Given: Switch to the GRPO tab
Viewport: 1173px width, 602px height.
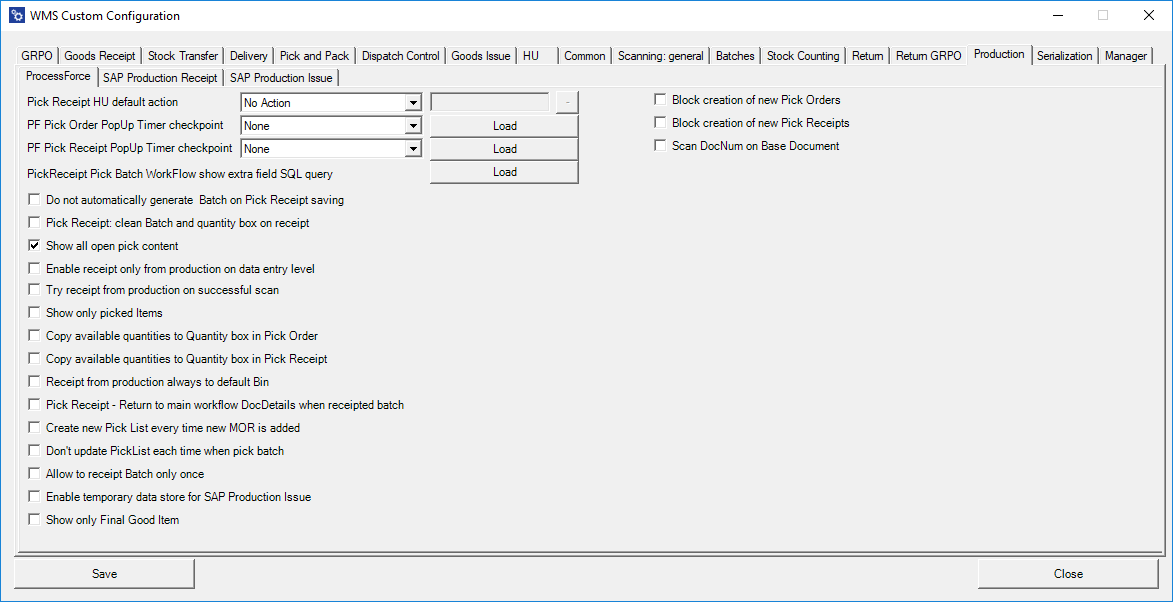Looking at the screenshot, I should pos(36,56).
